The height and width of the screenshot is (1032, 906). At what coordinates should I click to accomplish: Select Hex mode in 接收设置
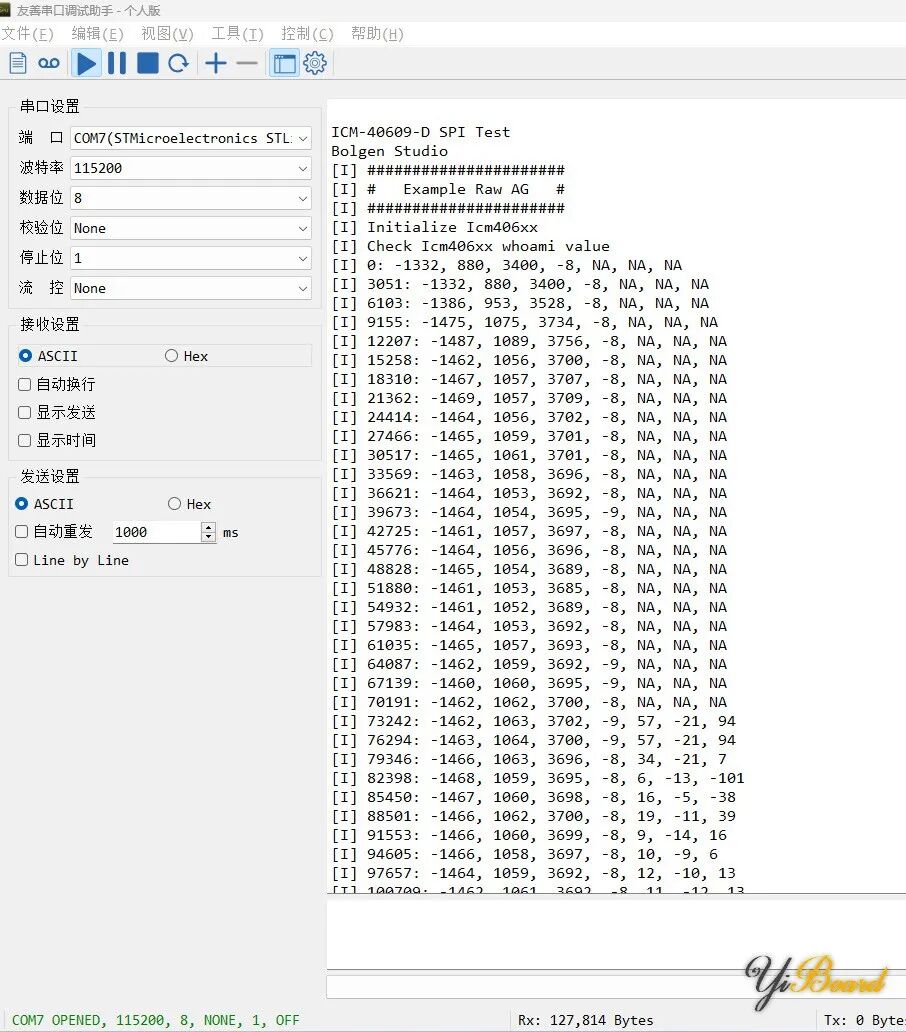click(170, 355)
